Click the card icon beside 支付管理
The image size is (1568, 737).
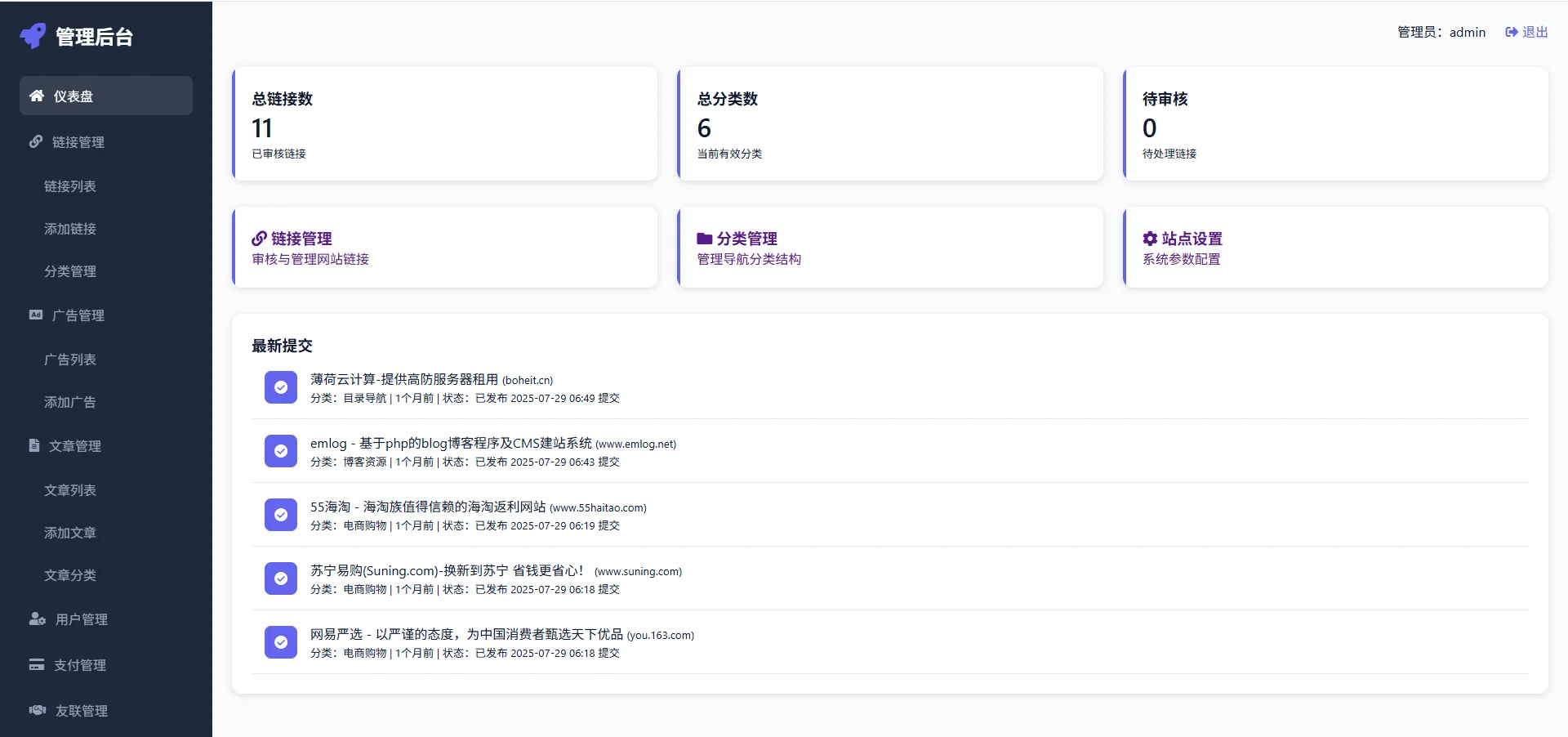(37, 664)
